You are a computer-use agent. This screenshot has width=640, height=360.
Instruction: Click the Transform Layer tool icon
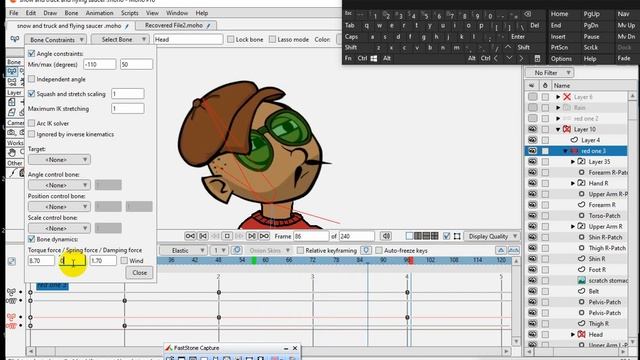(x=12, y=102)
